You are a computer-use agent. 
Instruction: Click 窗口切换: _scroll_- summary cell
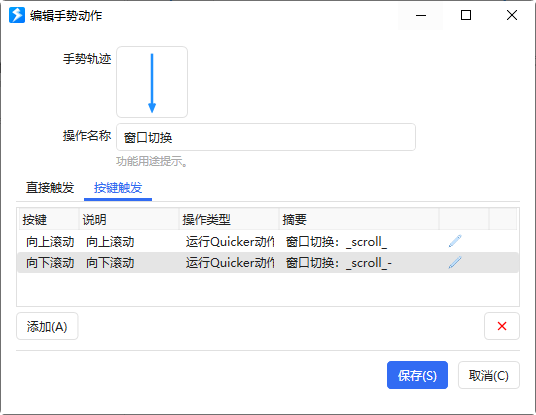pos(339,263)
